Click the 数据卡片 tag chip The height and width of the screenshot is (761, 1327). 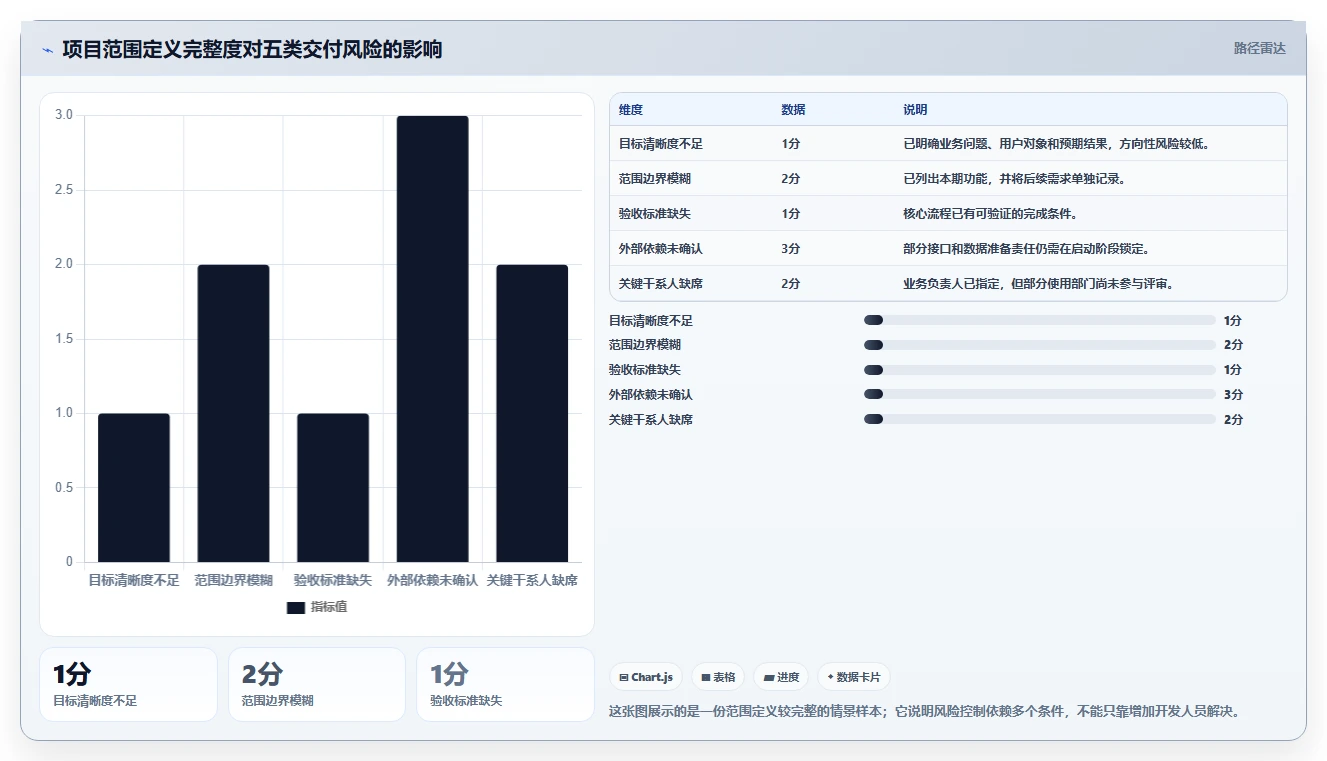854,677
